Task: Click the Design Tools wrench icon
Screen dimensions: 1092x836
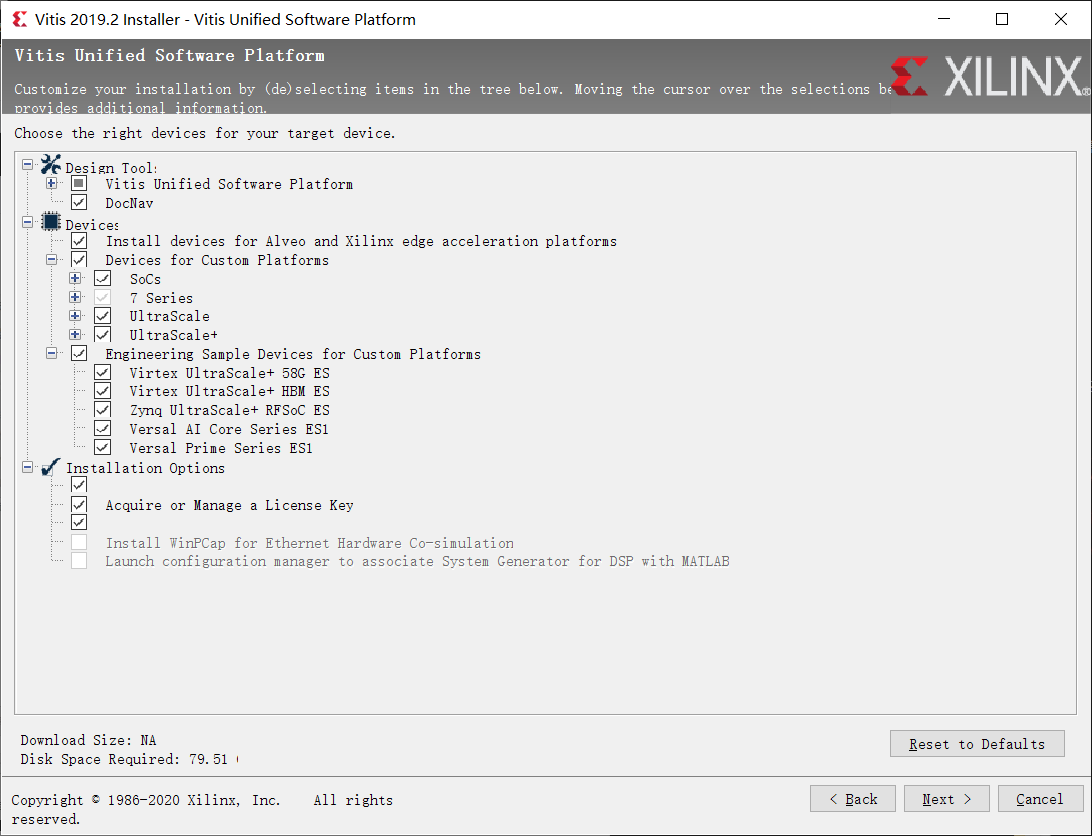Action: coord(51,165)
